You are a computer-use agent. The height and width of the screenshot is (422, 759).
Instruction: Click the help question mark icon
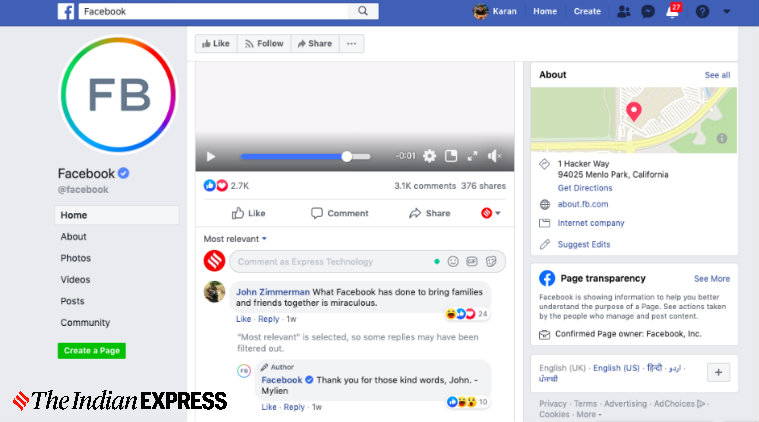pyautogui.click(x=702, y=12)
